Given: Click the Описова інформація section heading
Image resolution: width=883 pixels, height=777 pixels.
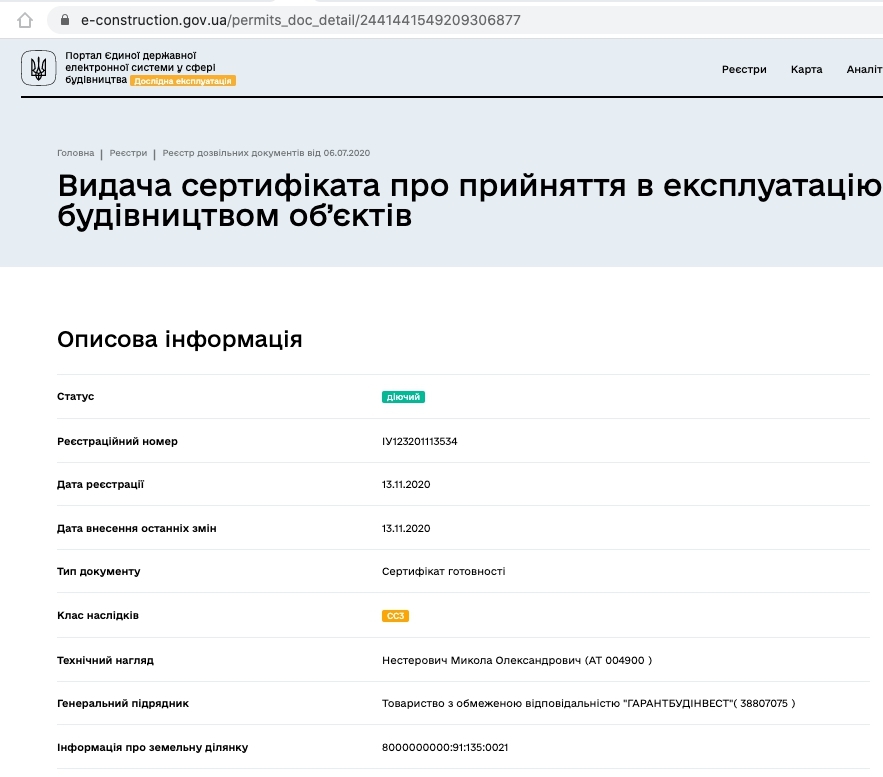Looking at the screenshot, I should pyautogui.click(x=180, y=340).
